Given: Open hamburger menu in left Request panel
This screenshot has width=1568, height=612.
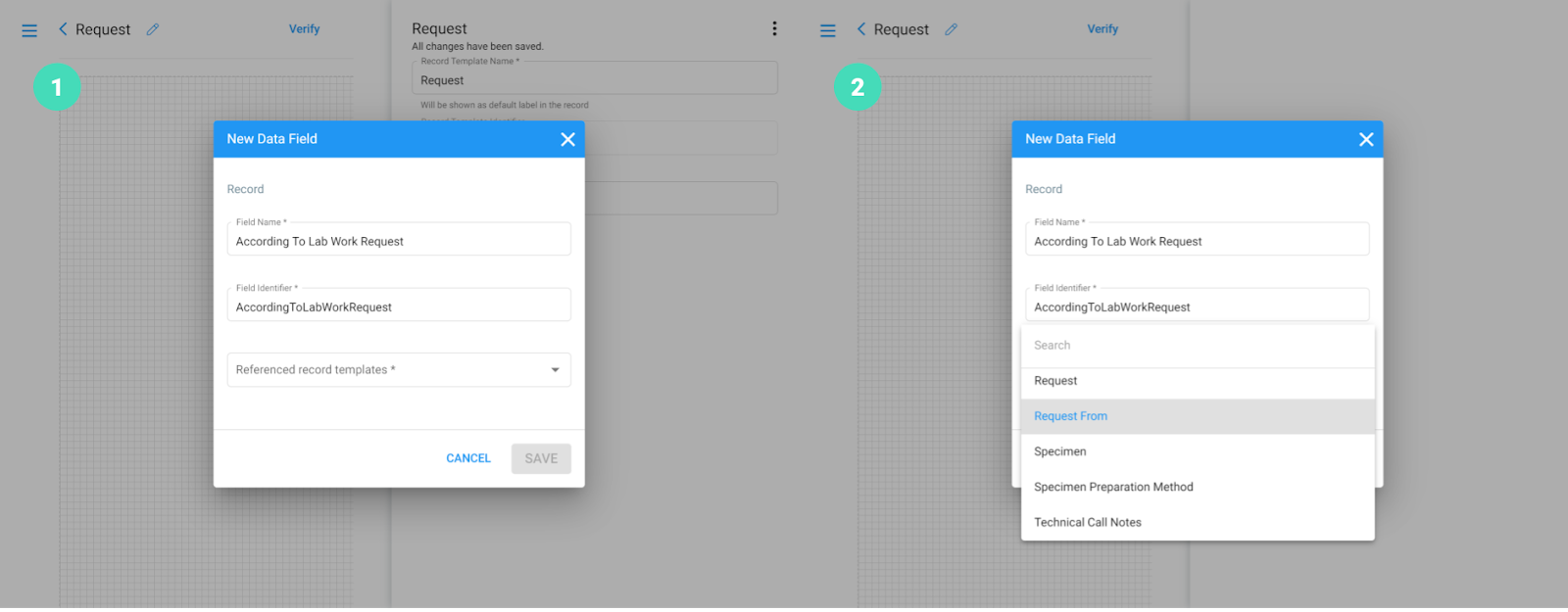Looking at the screenshot, I should pyautogui.click(x=29, y=30).
